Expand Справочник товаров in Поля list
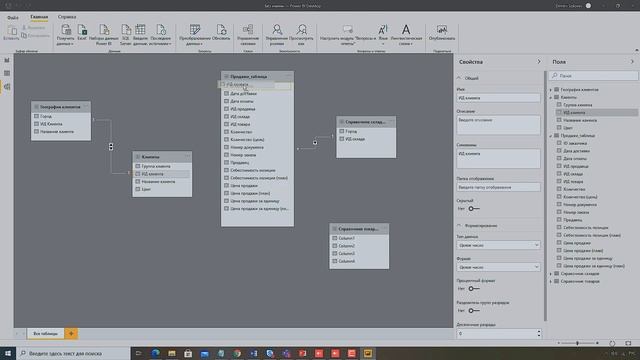This screenshot has width=640, height=360. (x=551, y=282)
